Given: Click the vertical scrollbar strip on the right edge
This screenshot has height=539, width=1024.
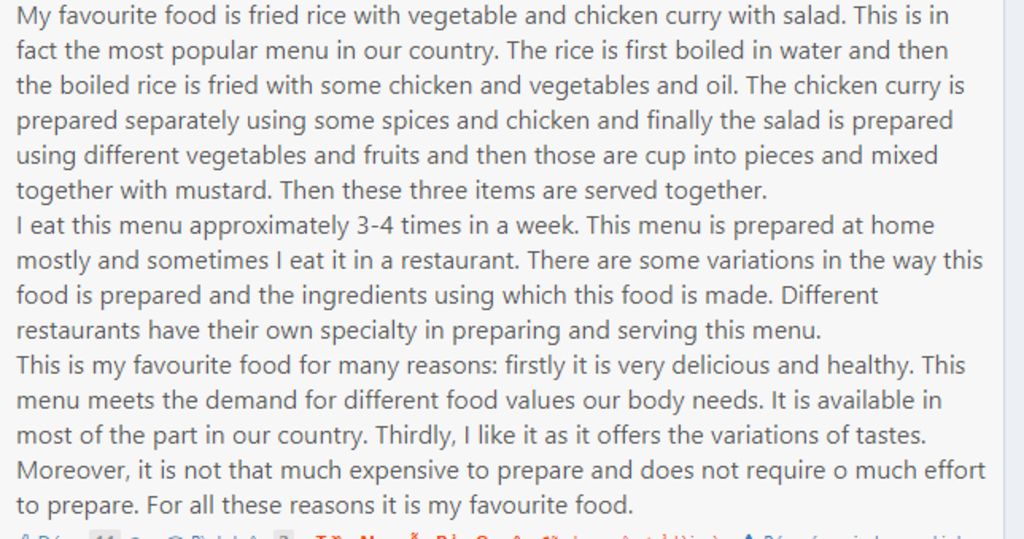Looking at the screenshot, I should coord(1014,269).
